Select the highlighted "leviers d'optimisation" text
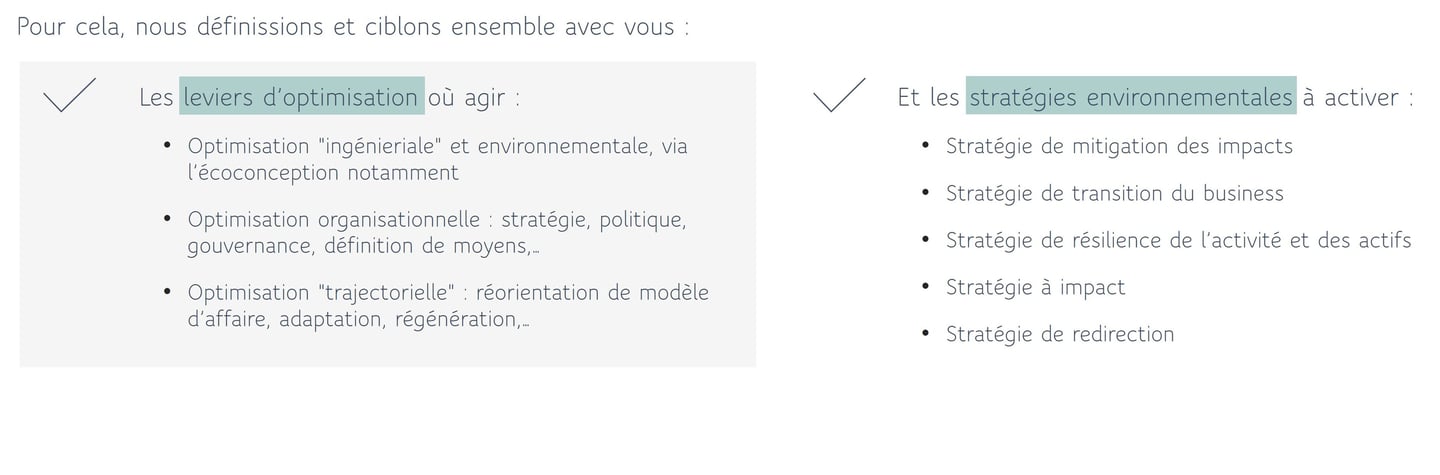 coord(301,97)
